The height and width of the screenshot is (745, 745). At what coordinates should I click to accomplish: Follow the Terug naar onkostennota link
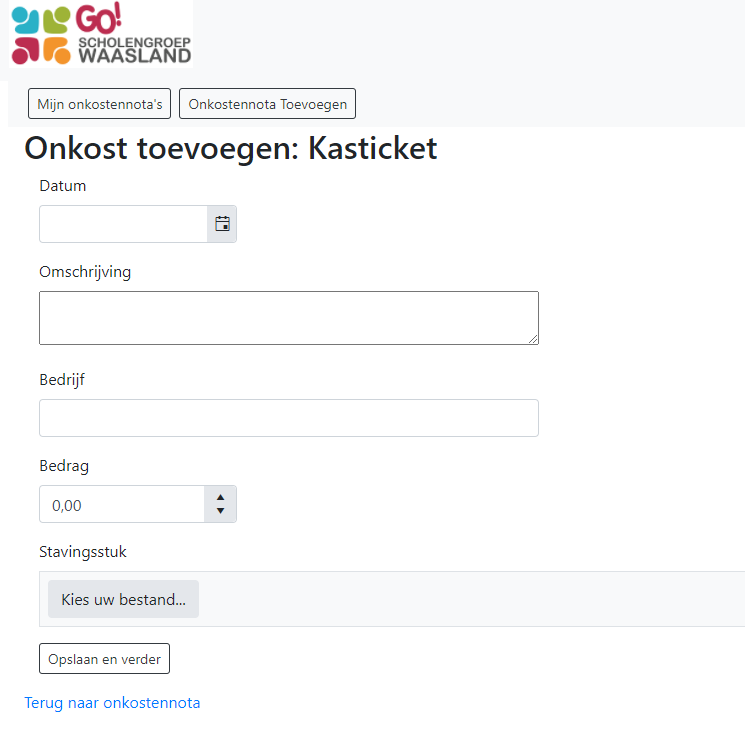point(112,703)
